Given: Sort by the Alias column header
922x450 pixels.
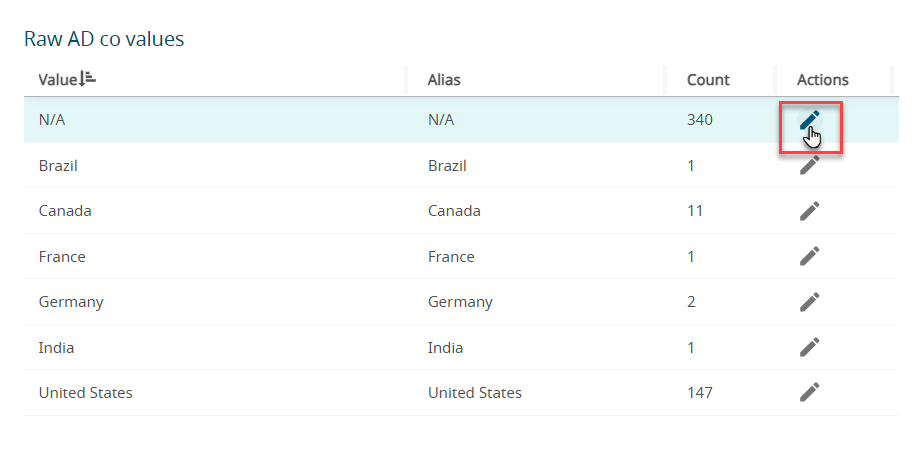Looking at the screenshot, I should coord(444,79).
